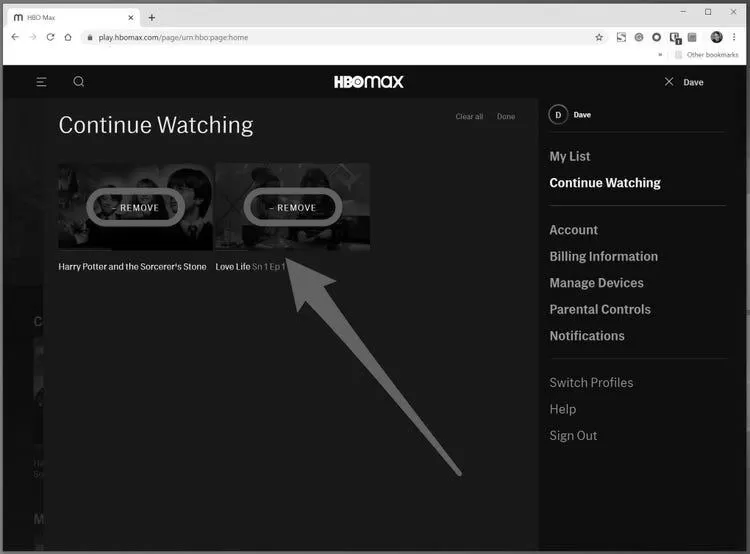Image resolution: width=750 pixels, height=554 pixels.
Task: Close the HBO Max browser tab
Action: click(x=131, y=18)
